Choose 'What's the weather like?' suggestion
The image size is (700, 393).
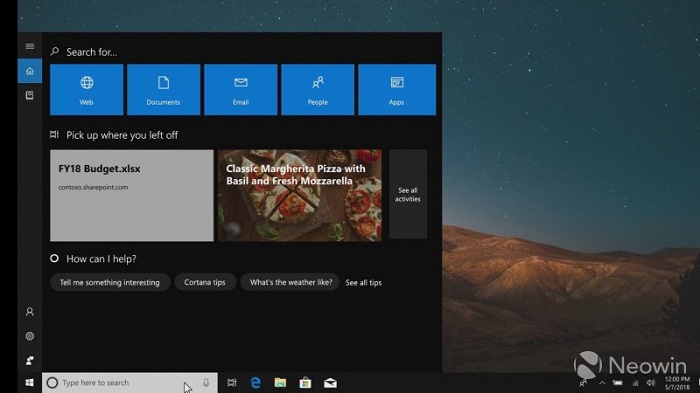[x=291, y=282]
